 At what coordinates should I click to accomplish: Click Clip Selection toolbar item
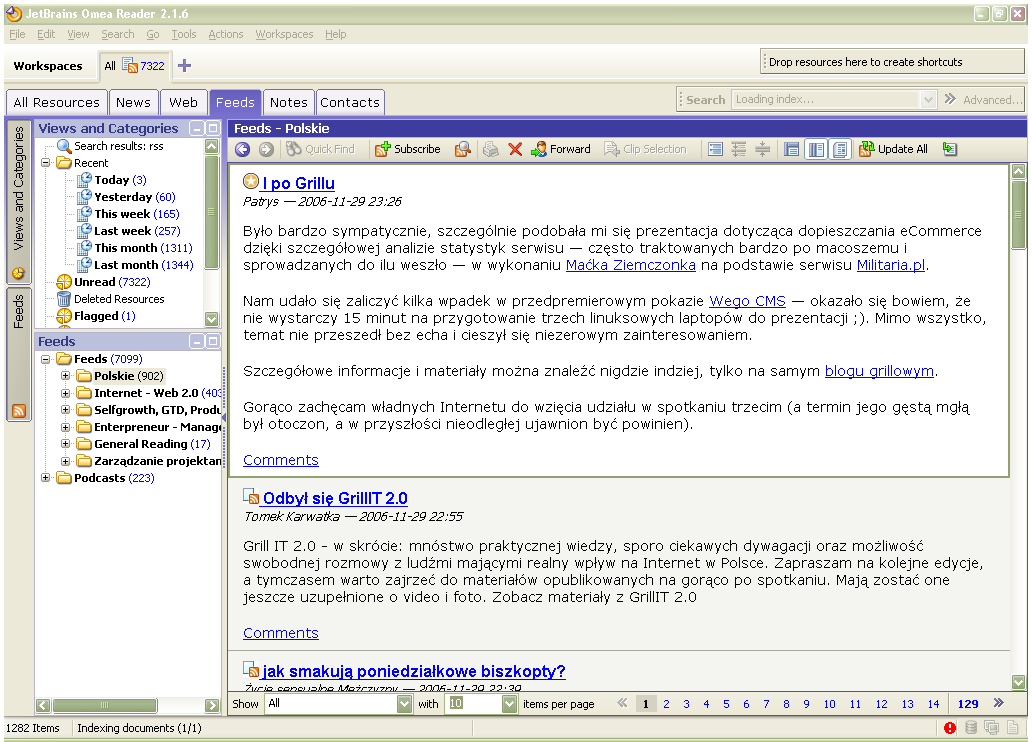[645, 149]
